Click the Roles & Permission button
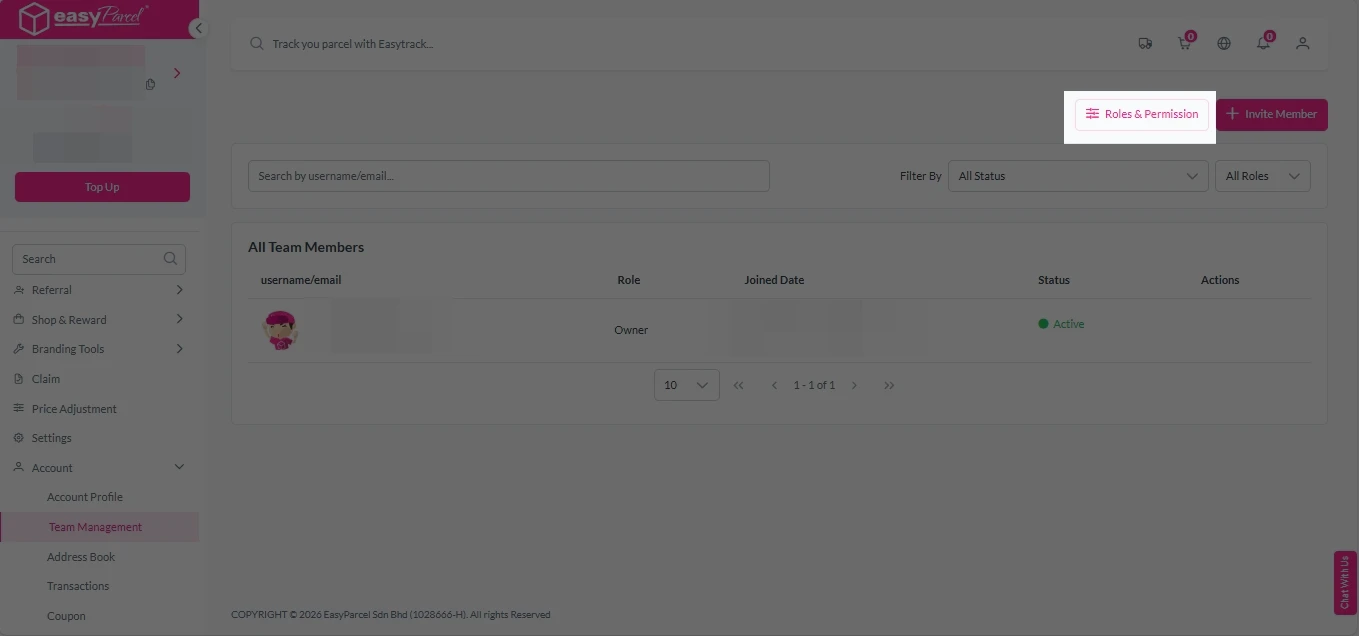The height and width of the screenshot is (636, 1359). point(1142,114)
